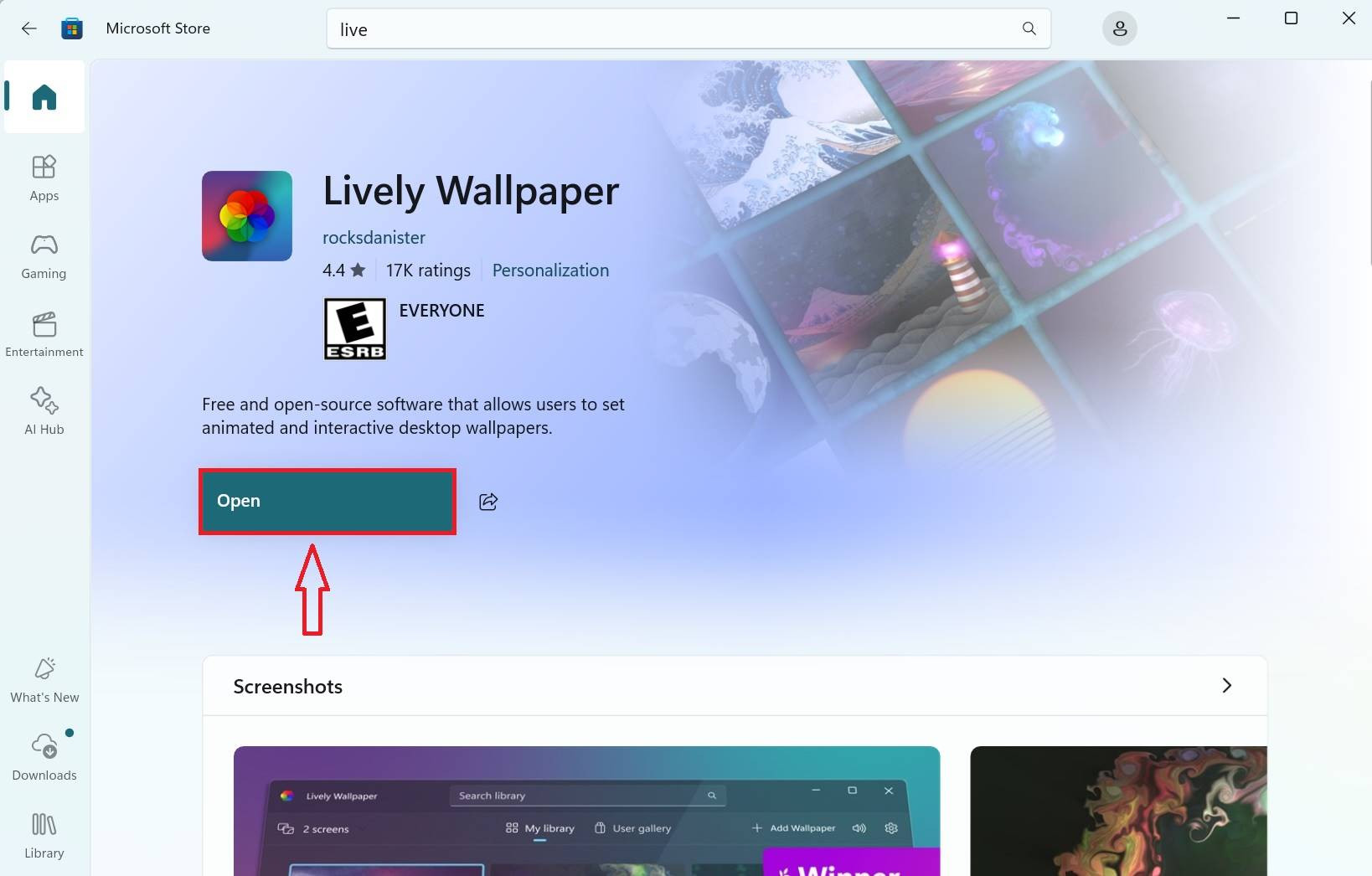Open the Gaming section

click(x=44, y=256)
